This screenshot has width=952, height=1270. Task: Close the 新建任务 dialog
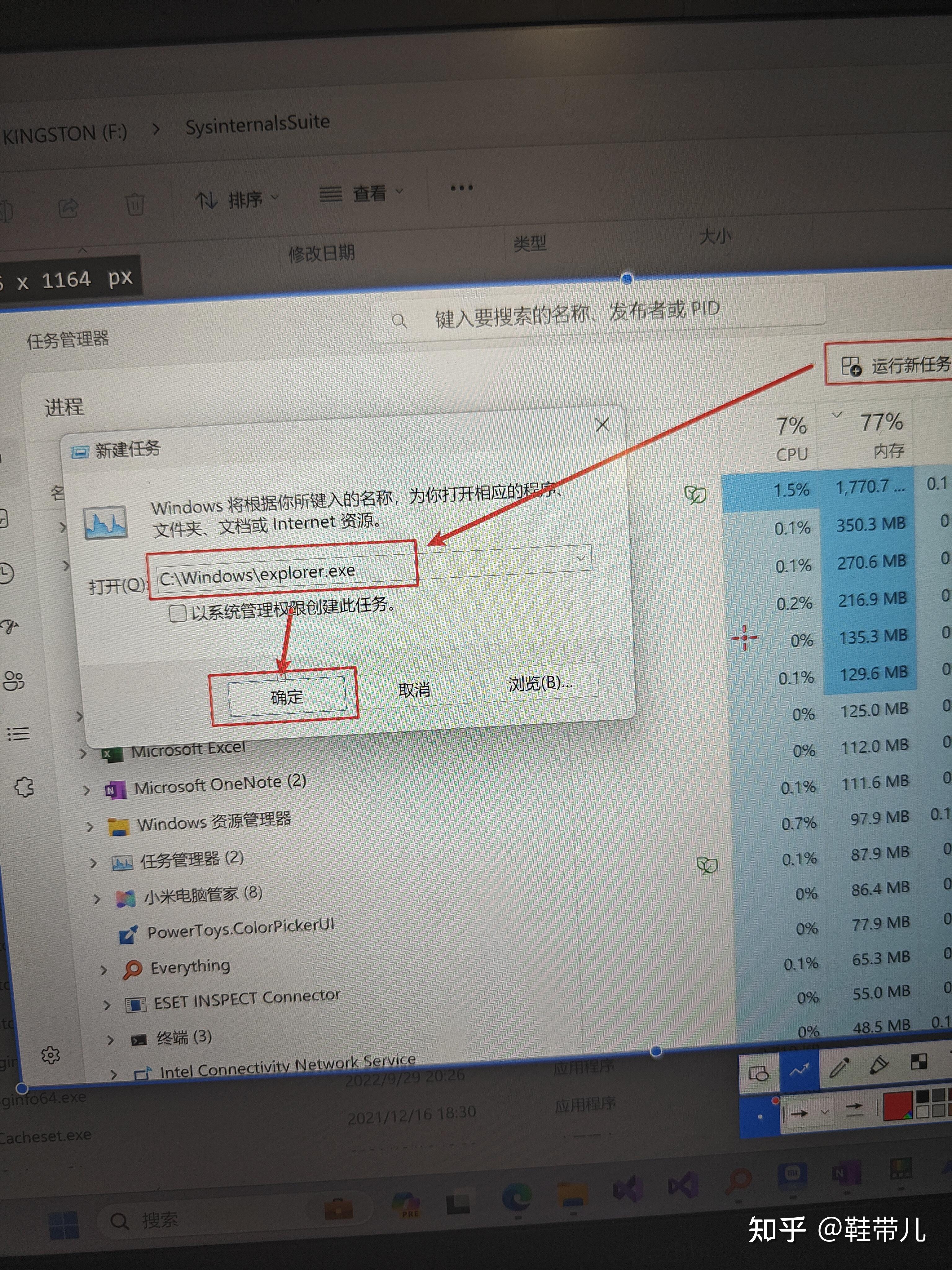pos(602,425)
